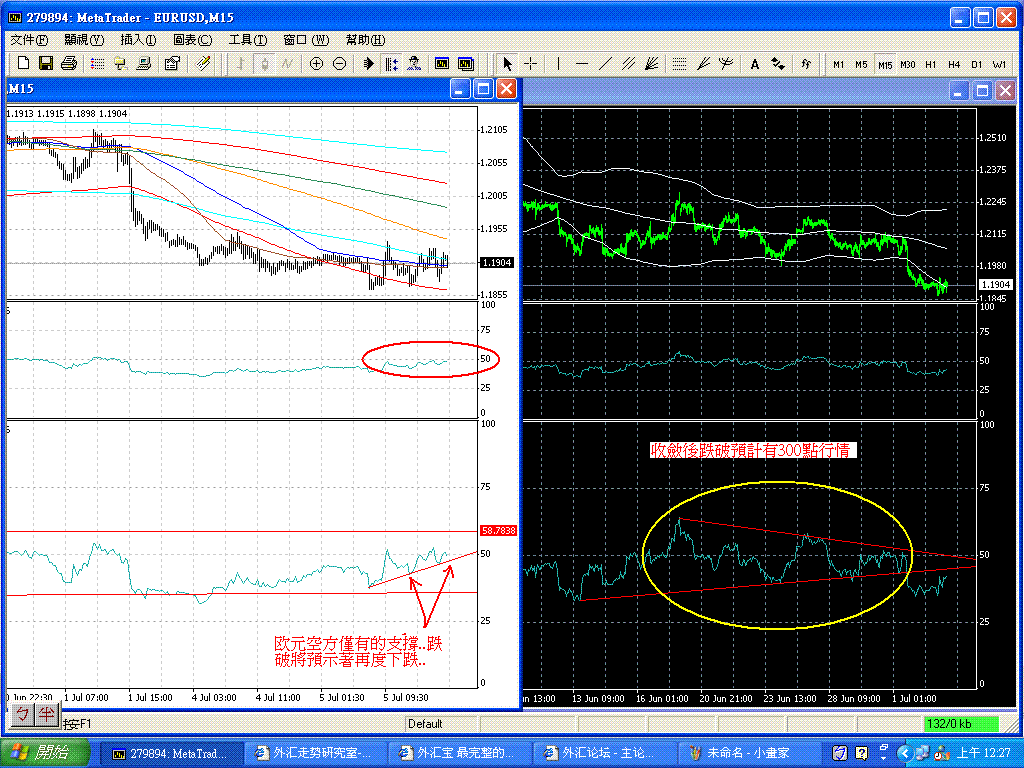1024x768 pixels.
Task: Switch to M1 timeframe
Action: [x=839, y=64]
